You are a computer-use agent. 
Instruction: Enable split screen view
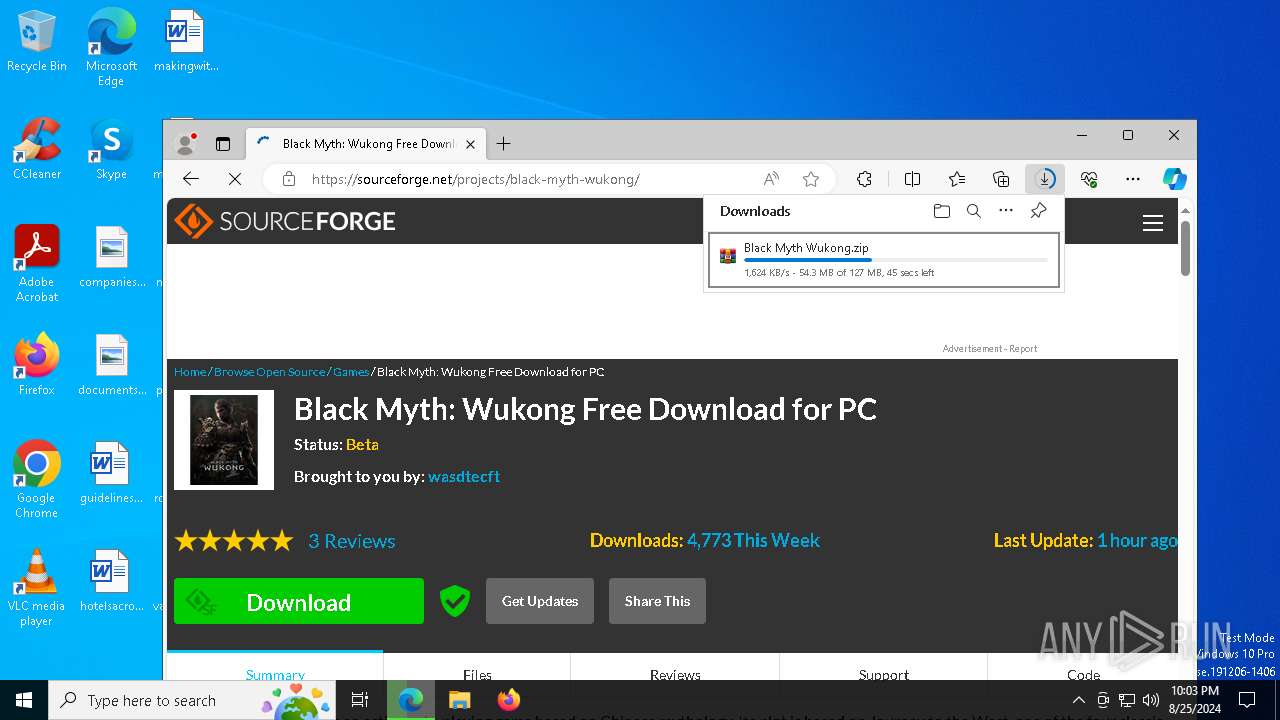912,179
